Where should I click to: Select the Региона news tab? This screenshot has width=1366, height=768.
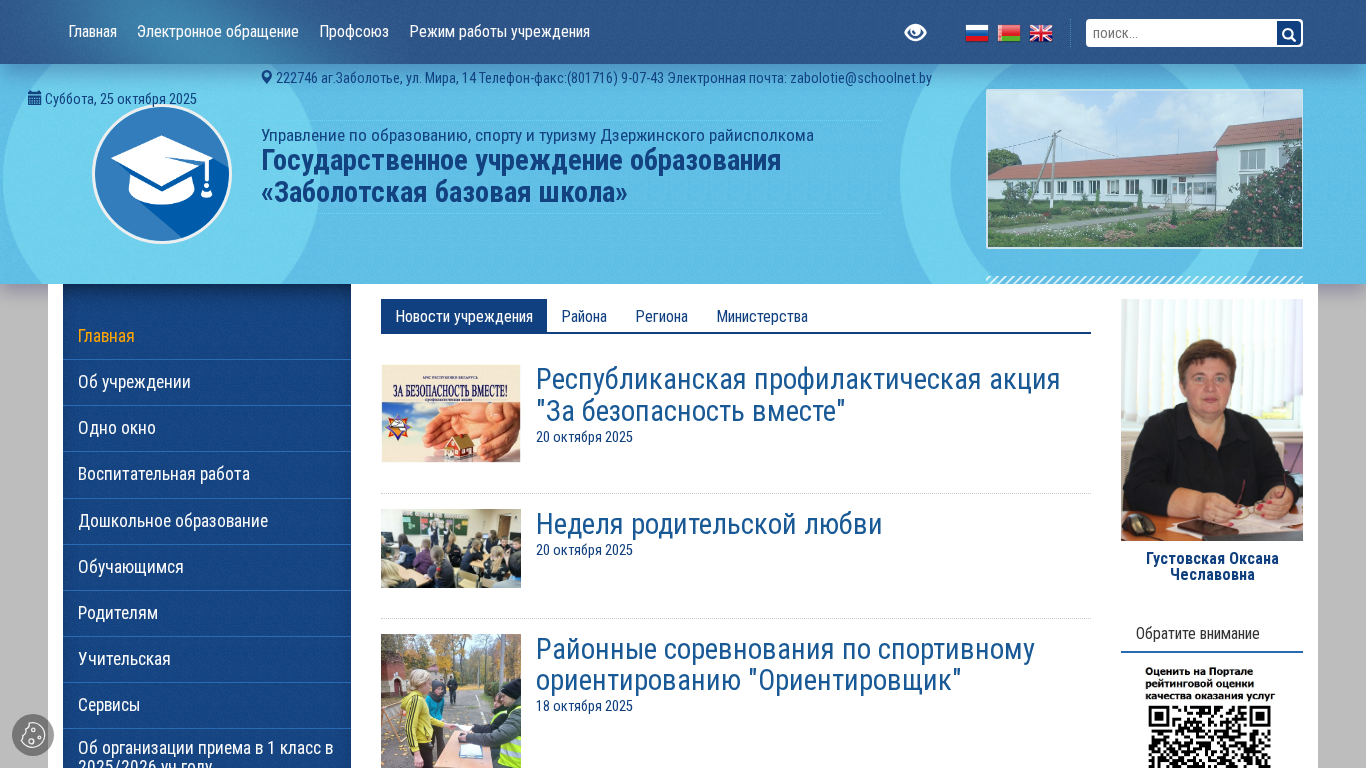(661, 316)
